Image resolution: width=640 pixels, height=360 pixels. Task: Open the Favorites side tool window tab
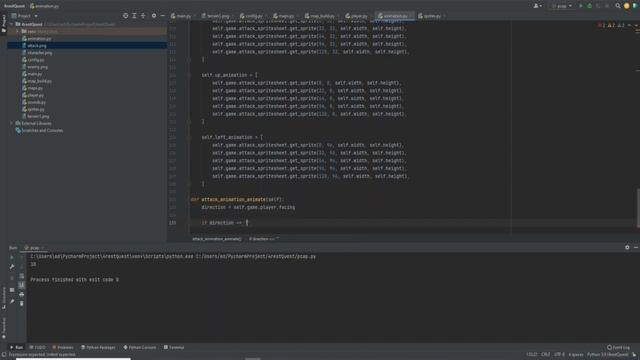click(4, 328)
